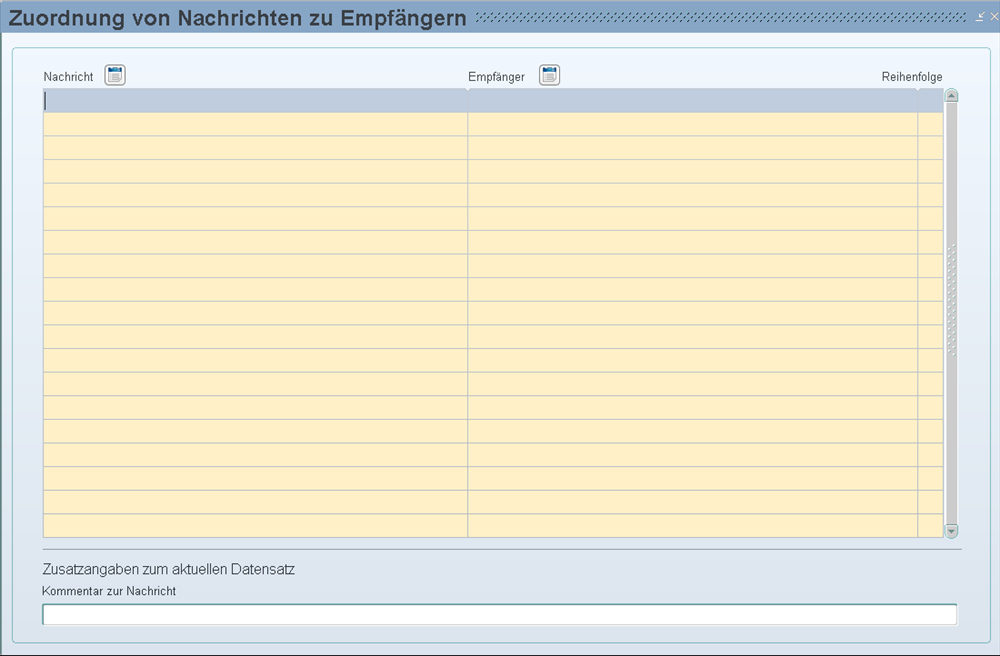1000x656 pixels.
Task: Click the second row Nachricht cell
Action: [x=255, y=124]
